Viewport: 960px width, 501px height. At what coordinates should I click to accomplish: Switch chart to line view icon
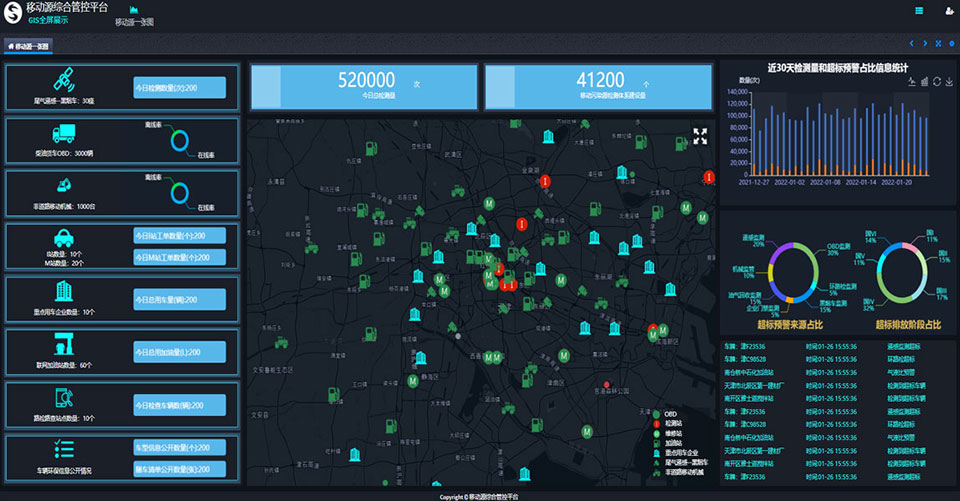[911, 82]
